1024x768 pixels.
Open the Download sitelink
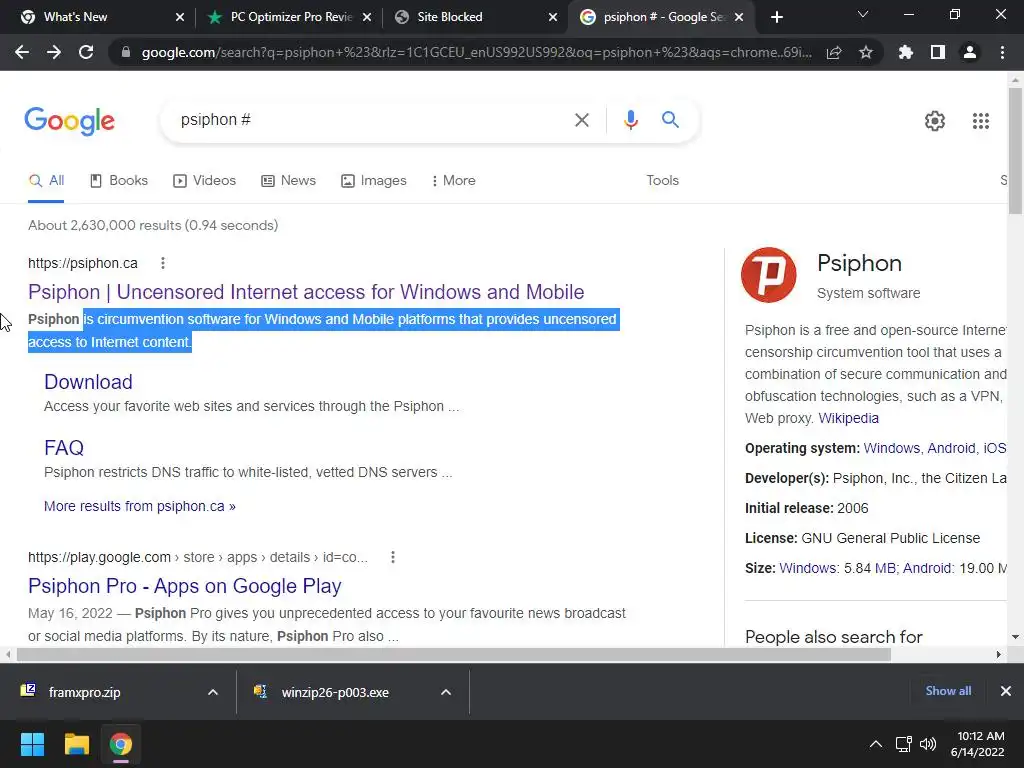pos(88,382)
